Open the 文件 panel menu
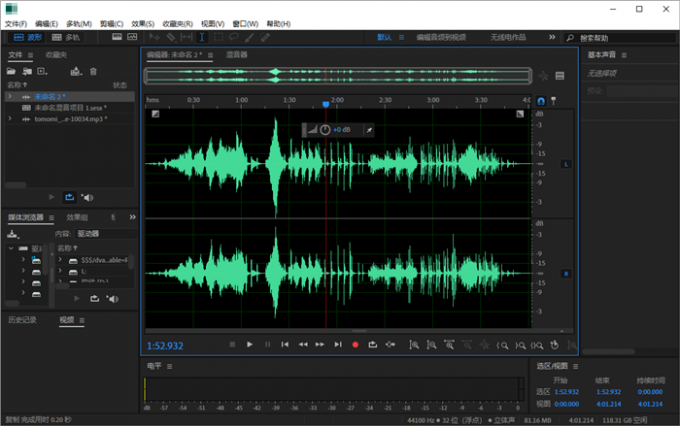The image size is (680, 426). [30, 55]
